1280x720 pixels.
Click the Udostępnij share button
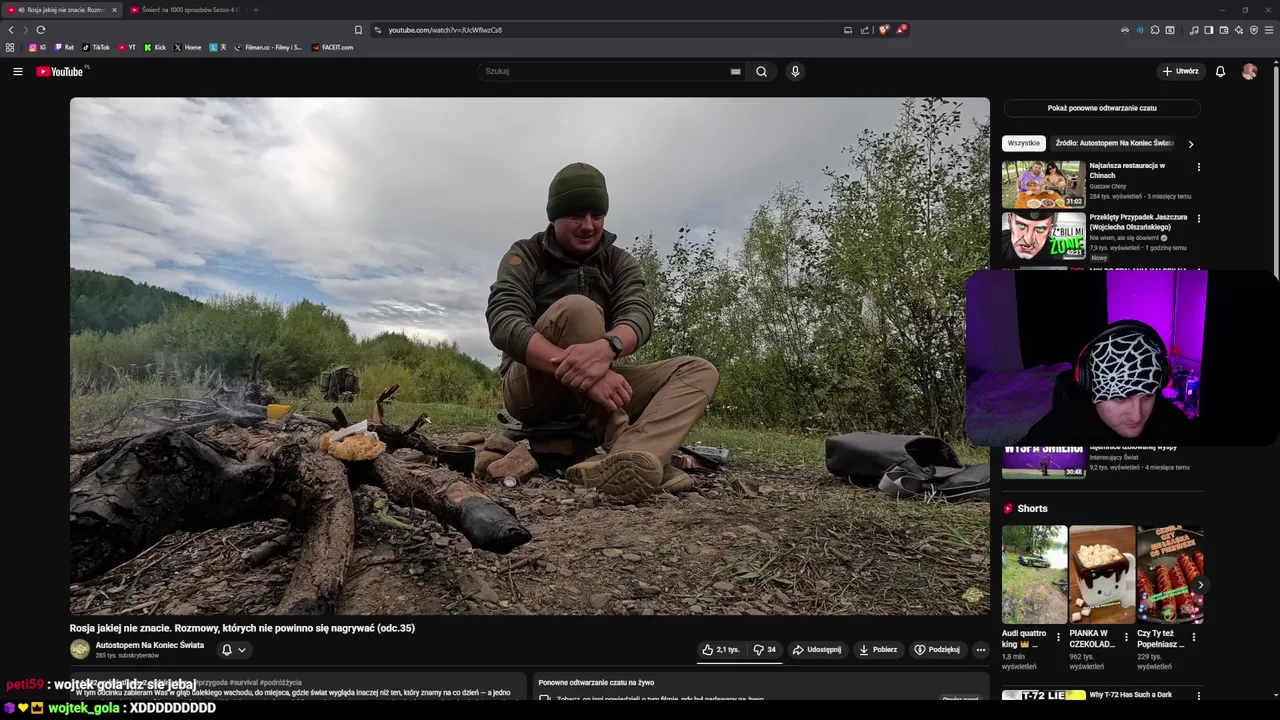[x=817, y=649]
